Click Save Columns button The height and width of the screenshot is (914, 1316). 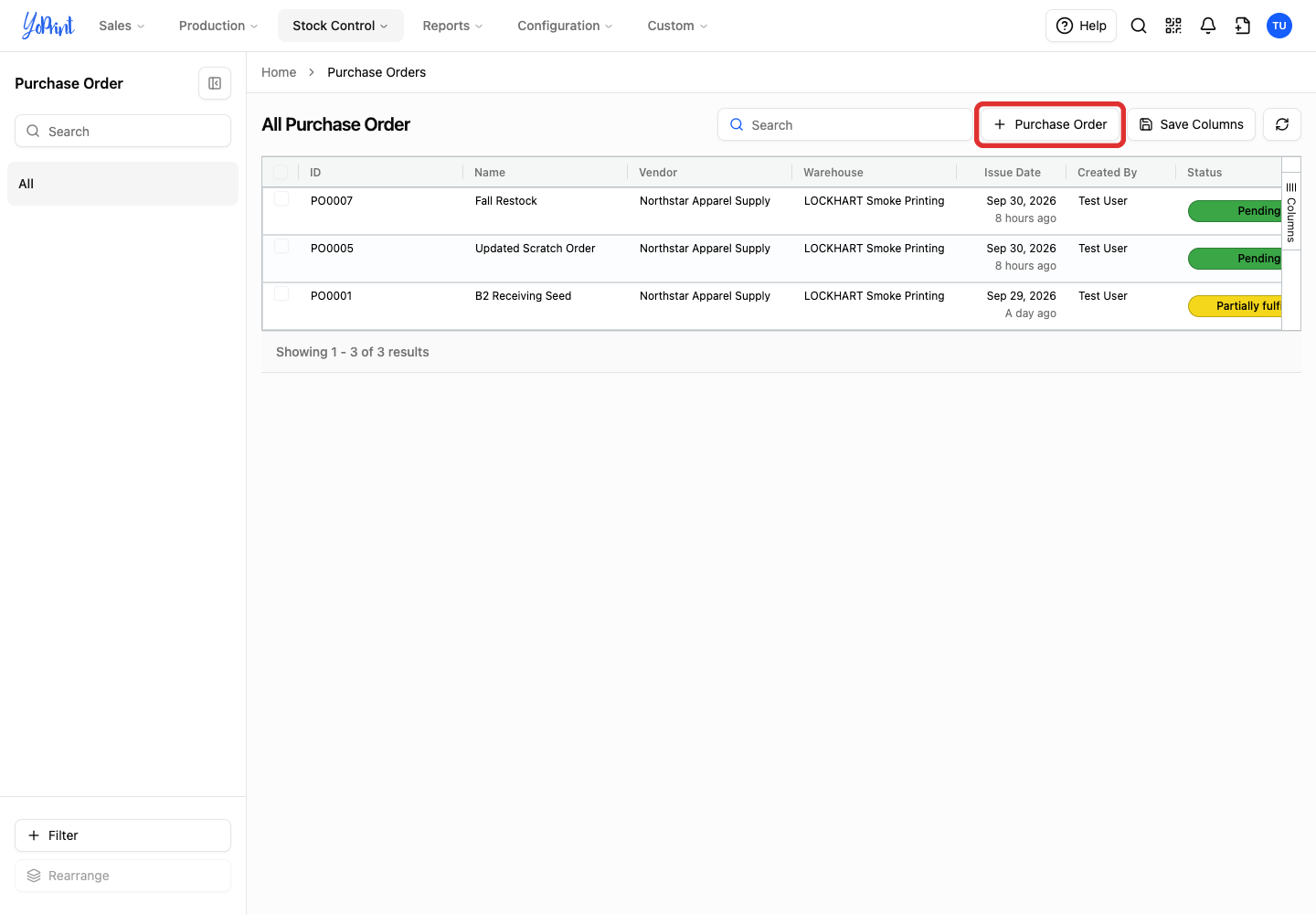(1192, 124)
